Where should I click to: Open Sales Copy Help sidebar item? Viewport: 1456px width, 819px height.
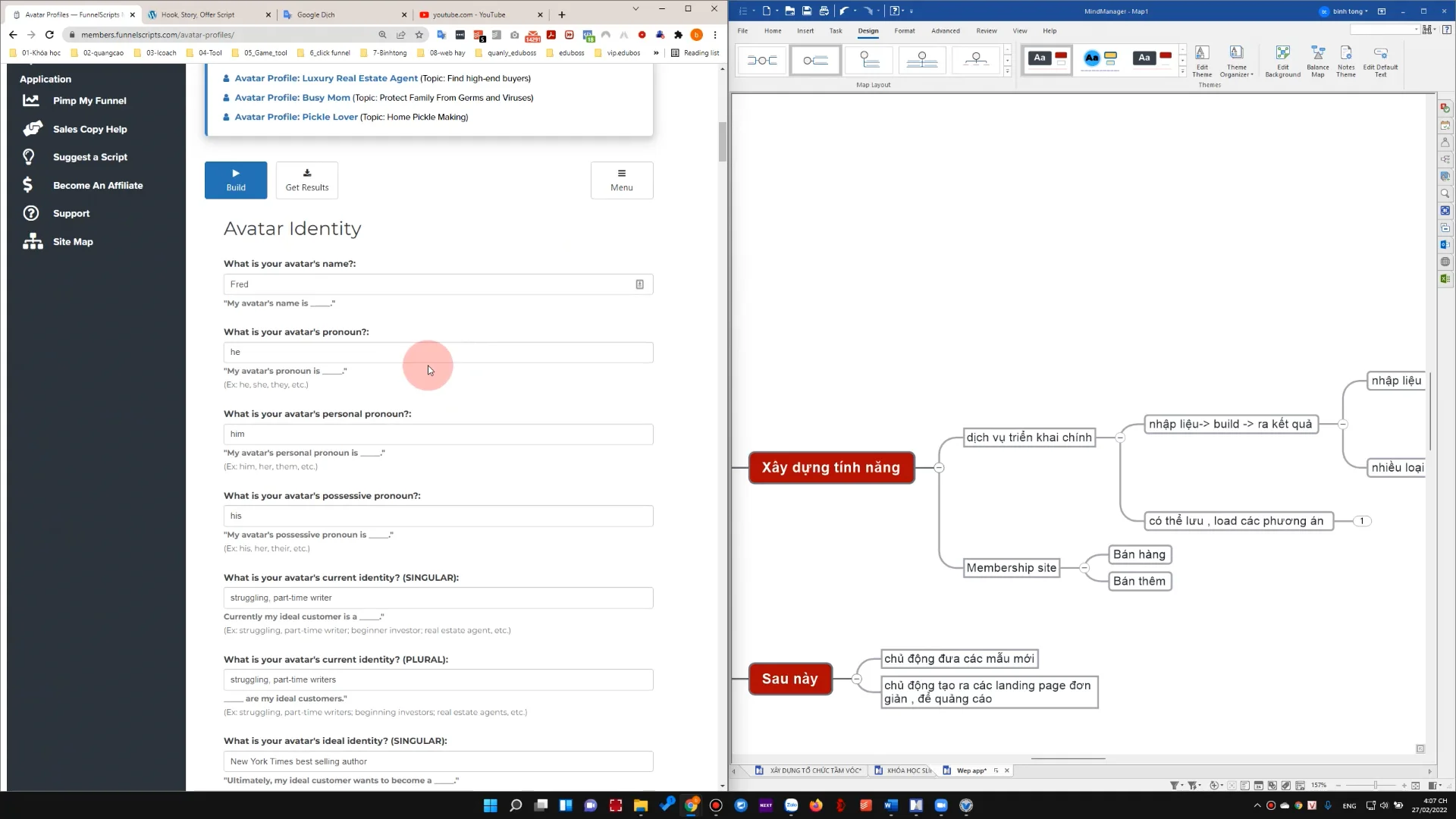click(x=89, y=129)
